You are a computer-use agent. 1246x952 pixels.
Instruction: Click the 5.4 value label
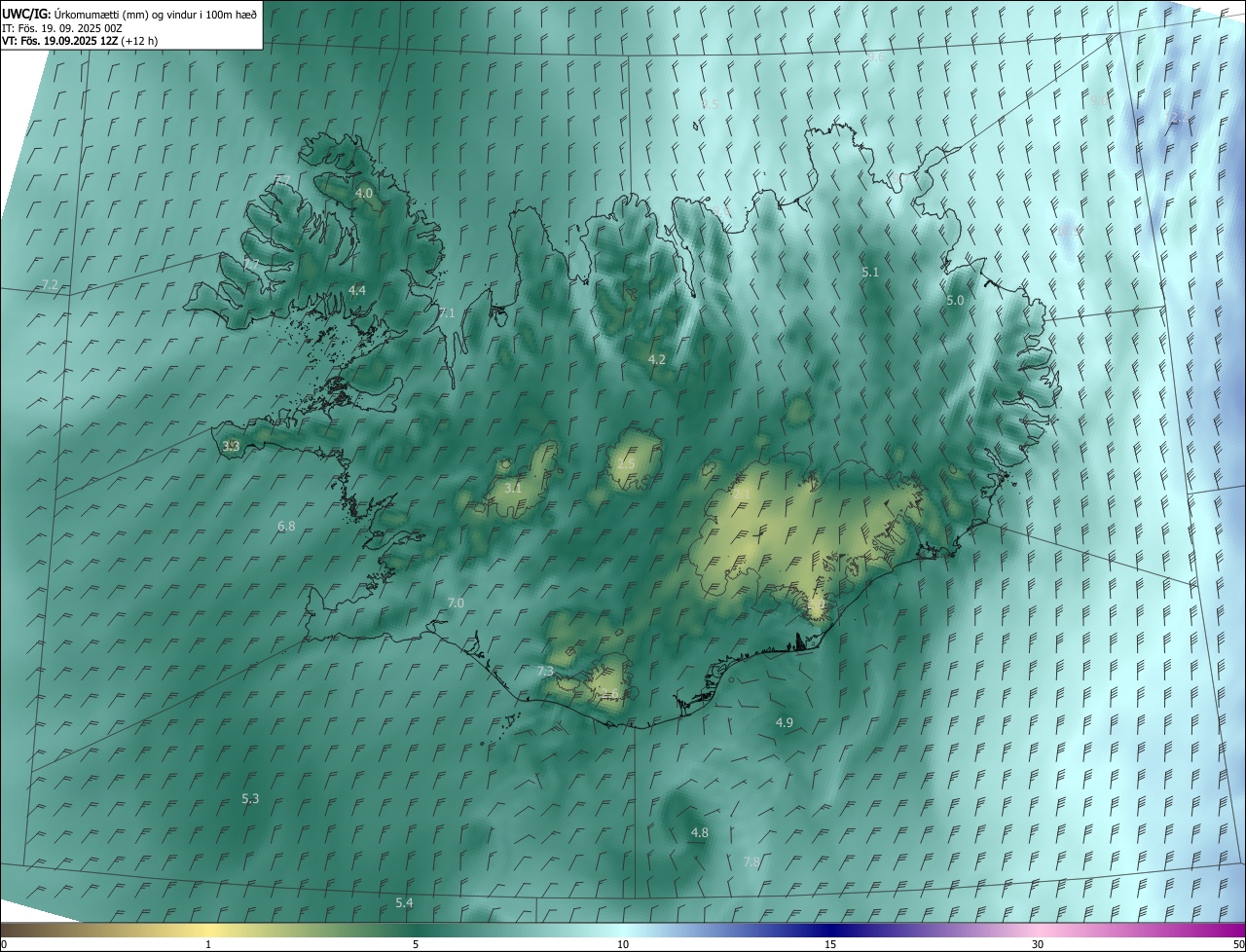[x=404, y=903]
